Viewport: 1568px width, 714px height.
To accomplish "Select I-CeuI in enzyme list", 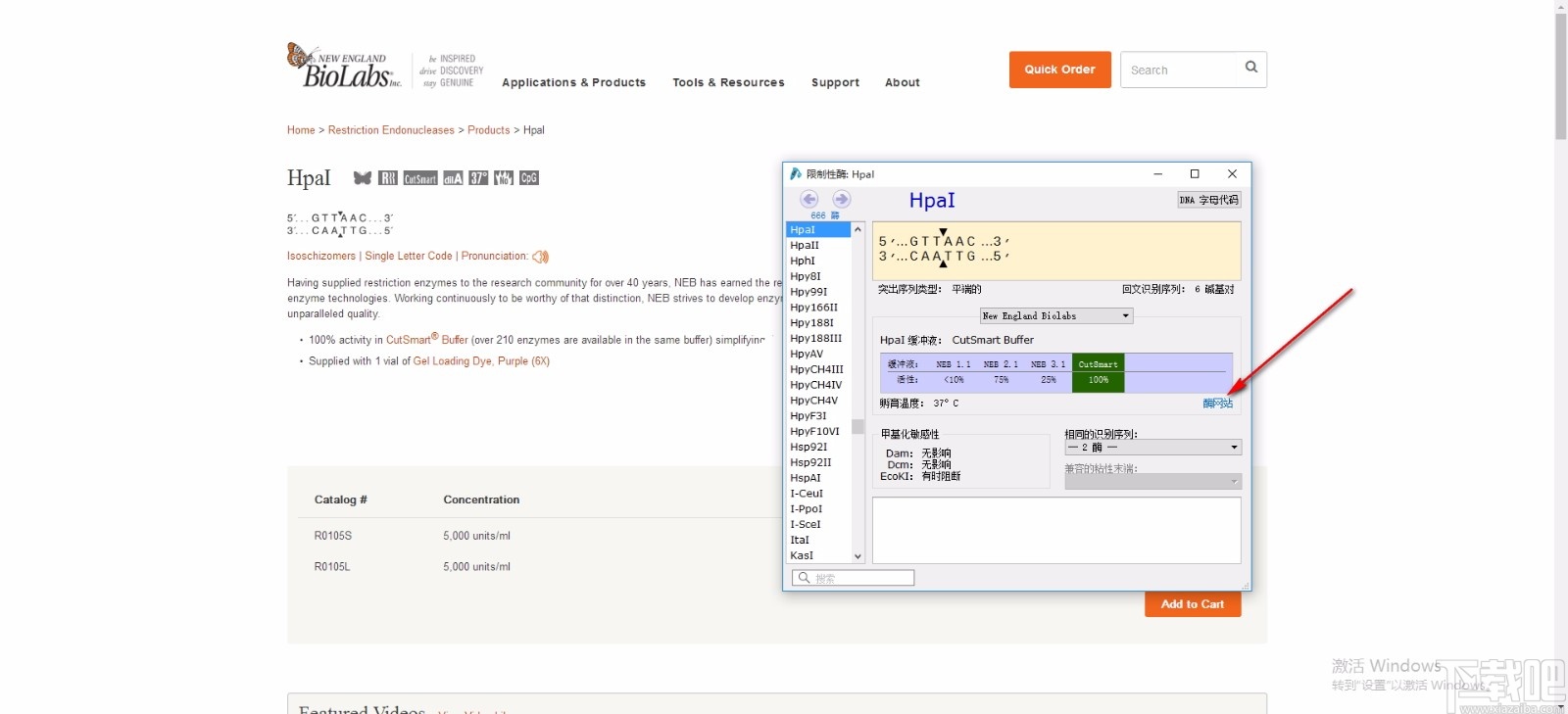I will [x=818, y=494].
